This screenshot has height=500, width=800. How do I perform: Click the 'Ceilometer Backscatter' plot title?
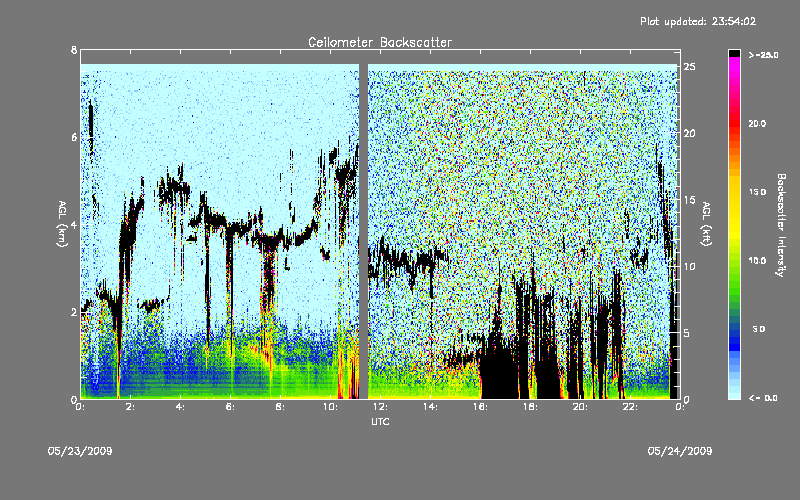tap(380, 42)
